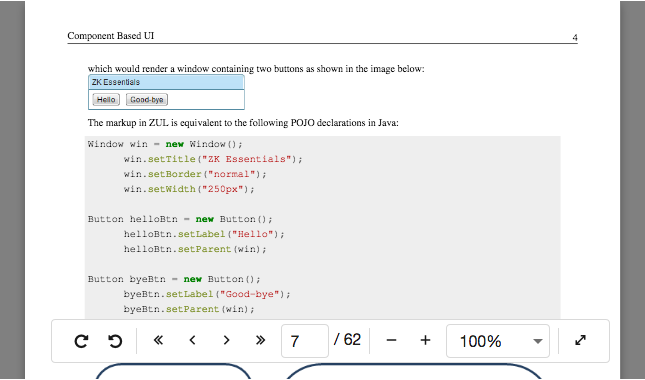Viewport: 645px width, 380px height.
Task: Zoom out with the minus icon
Action: point(391,340)
